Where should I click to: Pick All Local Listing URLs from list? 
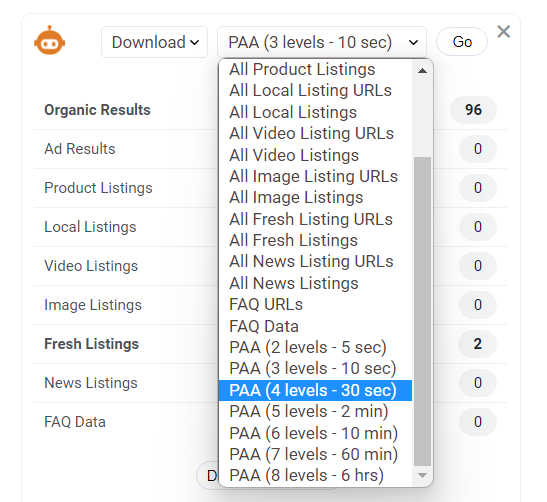pos(315,90)
